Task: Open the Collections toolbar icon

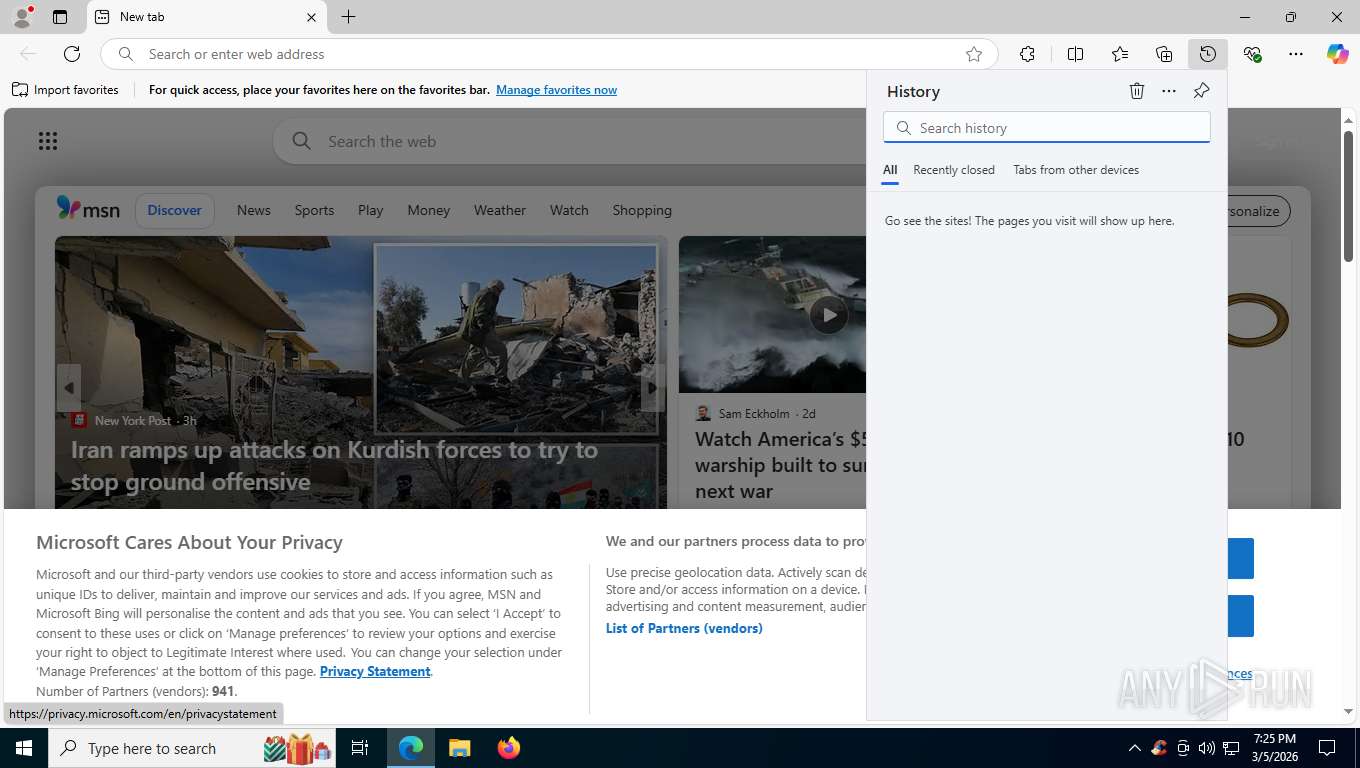Action: [x=1164, y=54]
